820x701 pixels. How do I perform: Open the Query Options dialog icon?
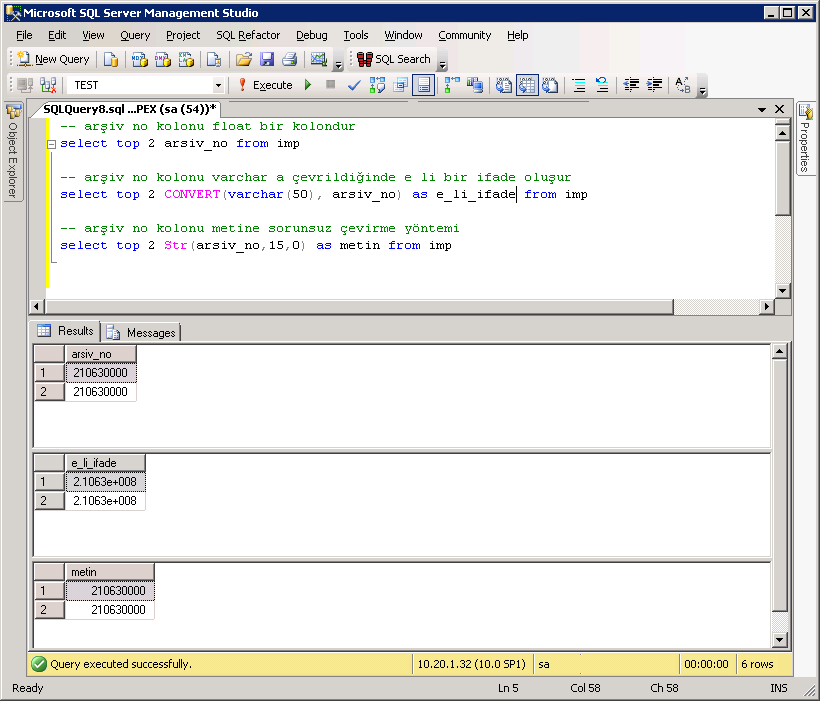[x=401, y=85]
